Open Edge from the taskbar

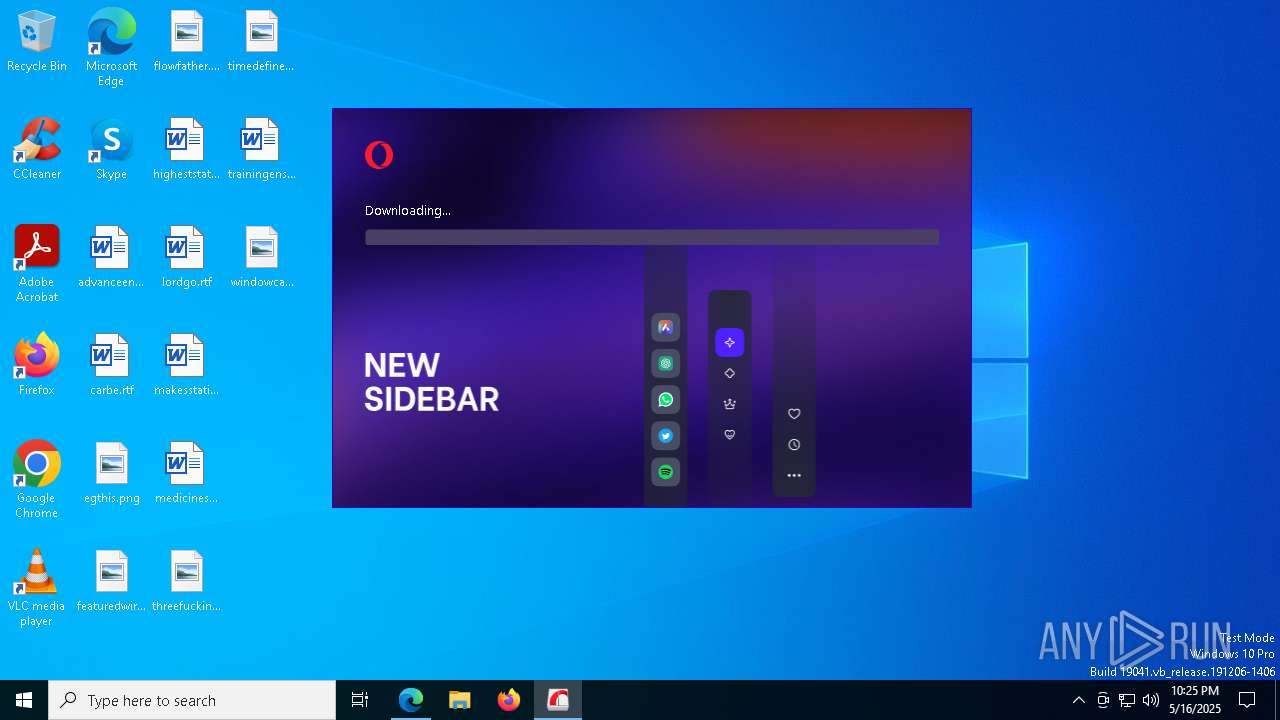click(x=411, y=700)
